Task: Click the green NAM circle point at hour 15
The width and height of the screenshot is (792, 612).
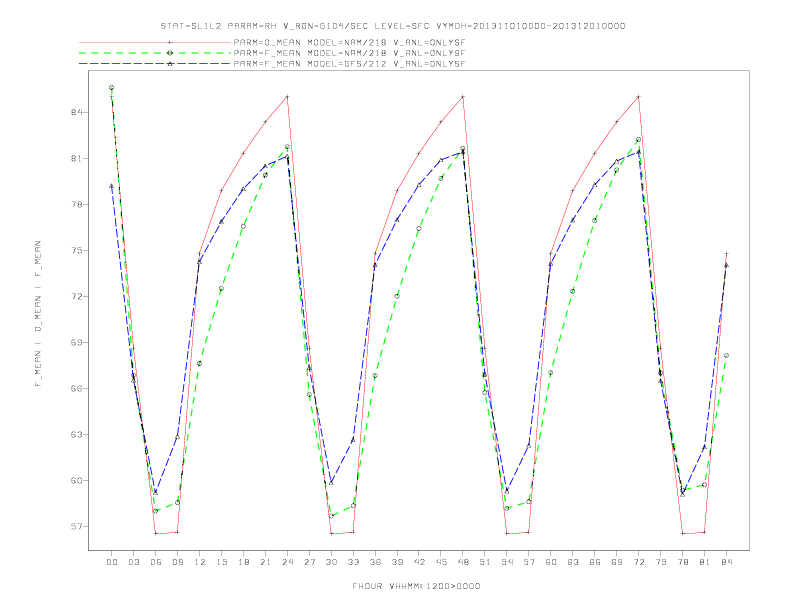Action: (221, 289)
